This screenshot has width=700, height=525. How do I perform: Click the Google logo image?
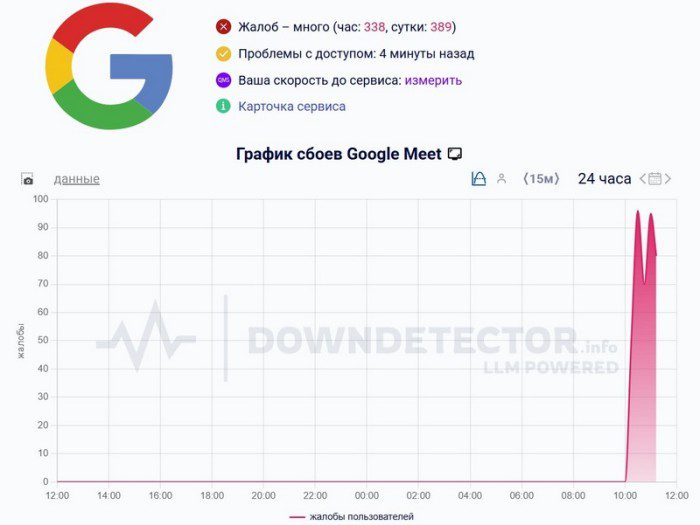pos(109,66)
